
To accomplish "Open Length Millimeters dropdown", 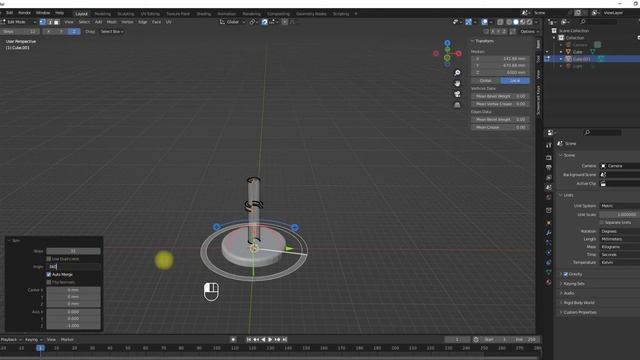I will point(620,239).
